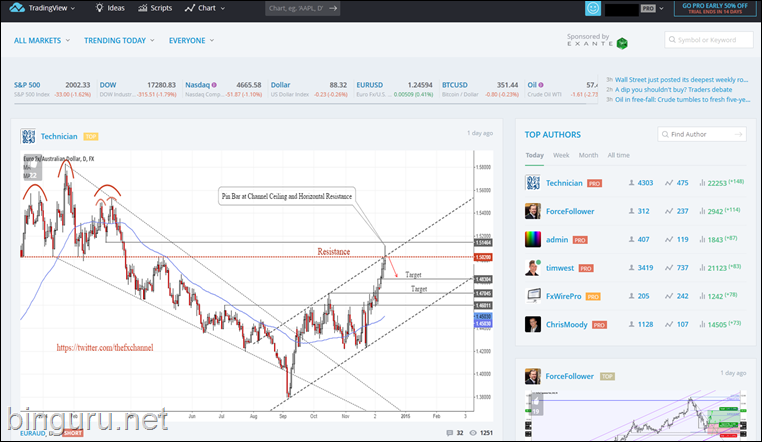The height and width of the screenshot is (442, 762).
Task: Open ForceFollower's chart idea thumbnail
Action: click(636, 415)
